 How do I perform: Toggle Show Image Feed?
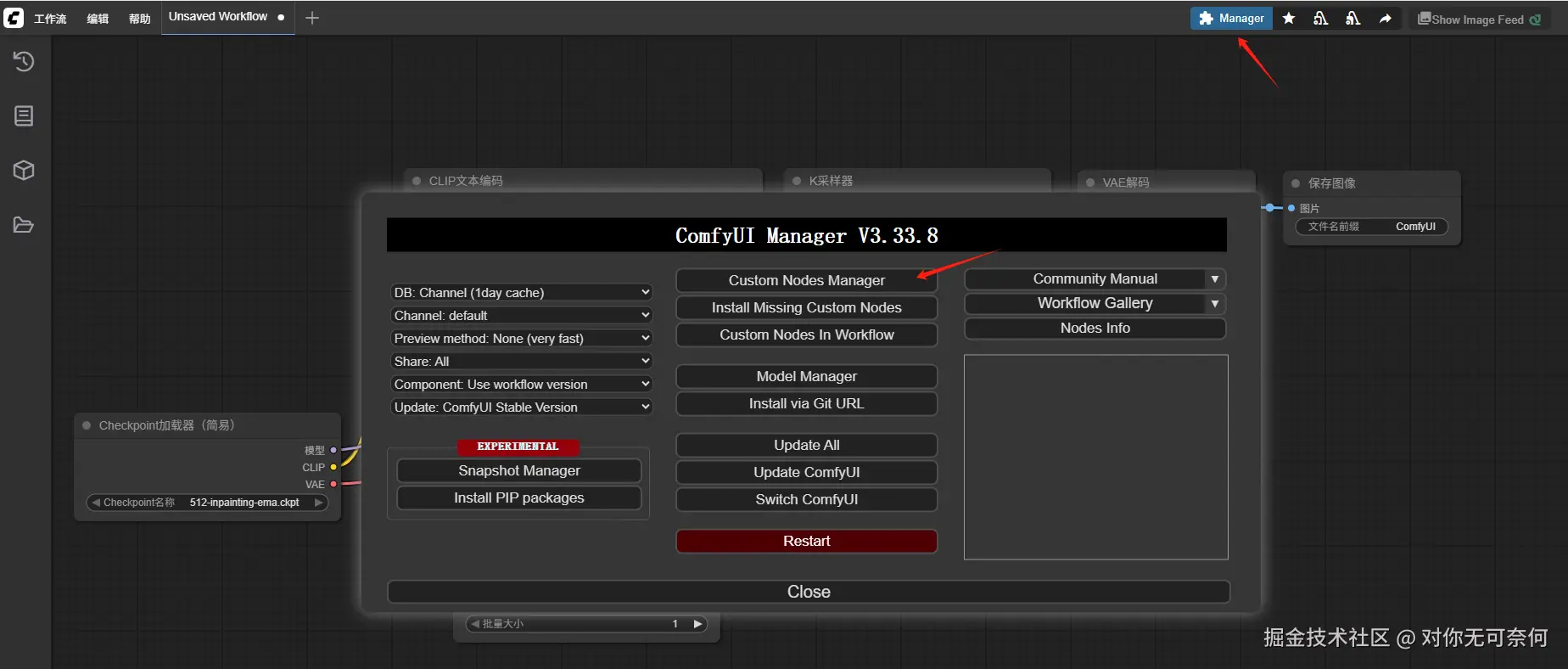[x=1480, y=19]
